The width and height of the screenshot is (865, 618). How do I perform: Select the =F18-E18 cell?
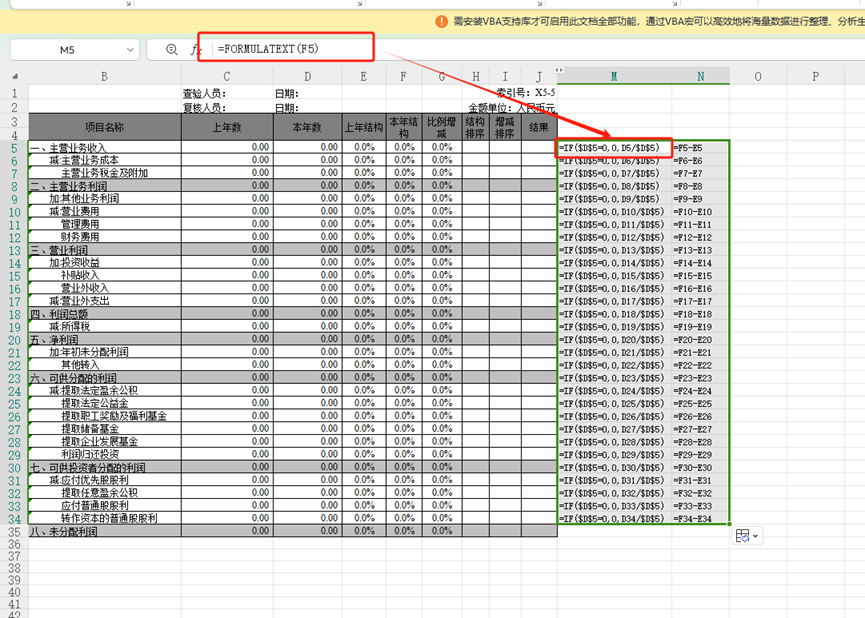coord(701,314)
